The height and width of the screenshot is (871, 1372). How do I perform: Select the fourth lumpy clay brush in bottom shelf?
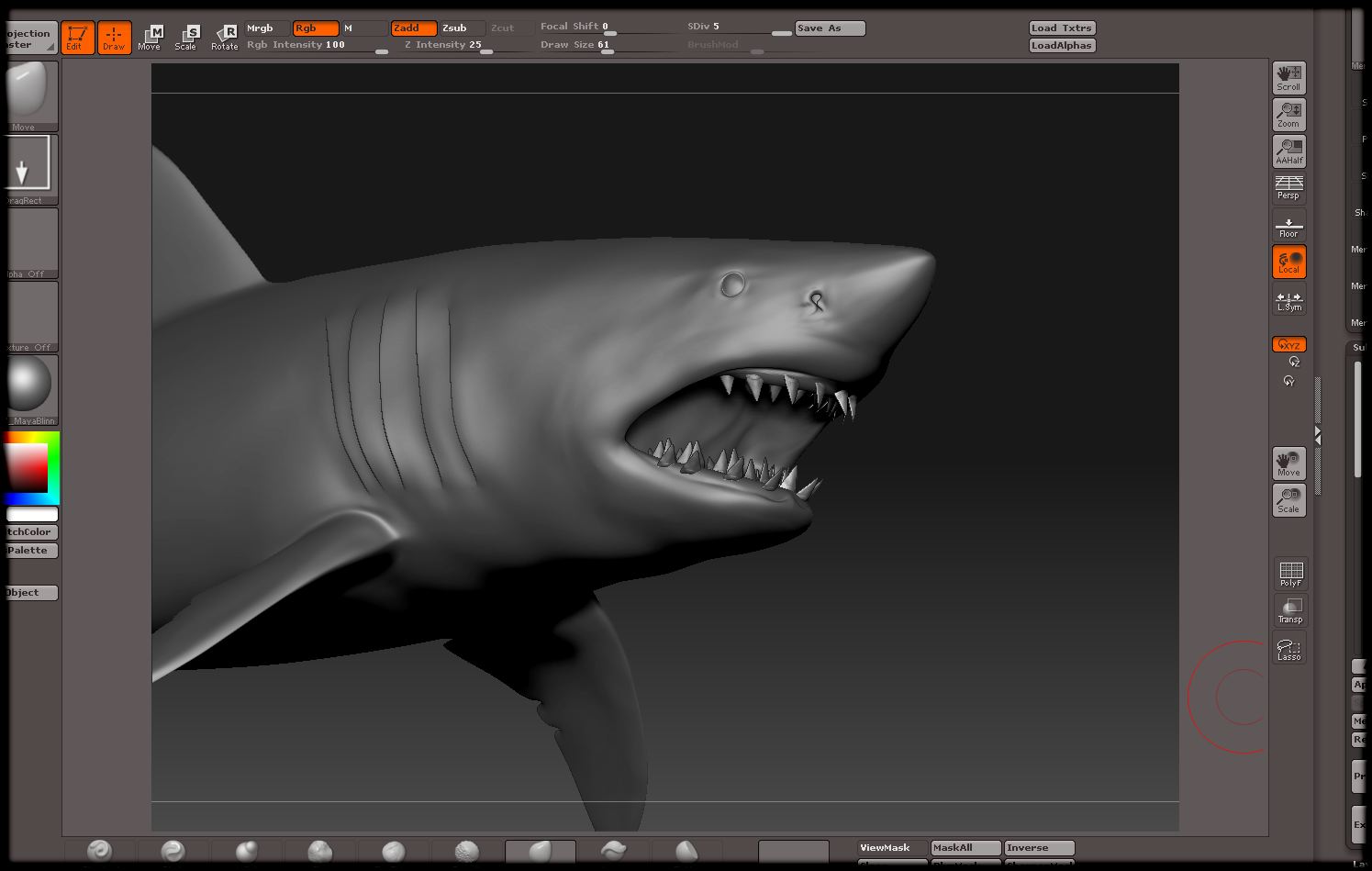tap(319, 852)
